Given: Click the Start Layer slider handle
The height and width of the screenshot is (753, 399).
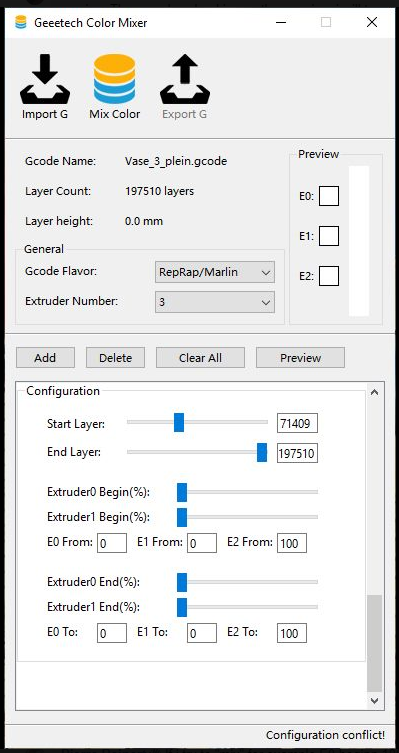Looking at the screenshot, I should click(x=179, y=422).
